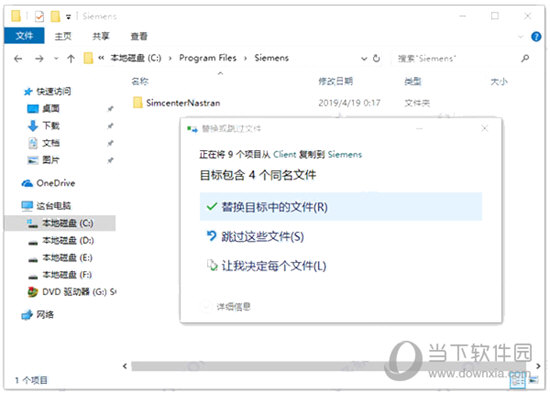This screenshot has width=550, height=393.
Task: Select 这台电脑 in navigation pane
Action: click(x=53, y=206)
